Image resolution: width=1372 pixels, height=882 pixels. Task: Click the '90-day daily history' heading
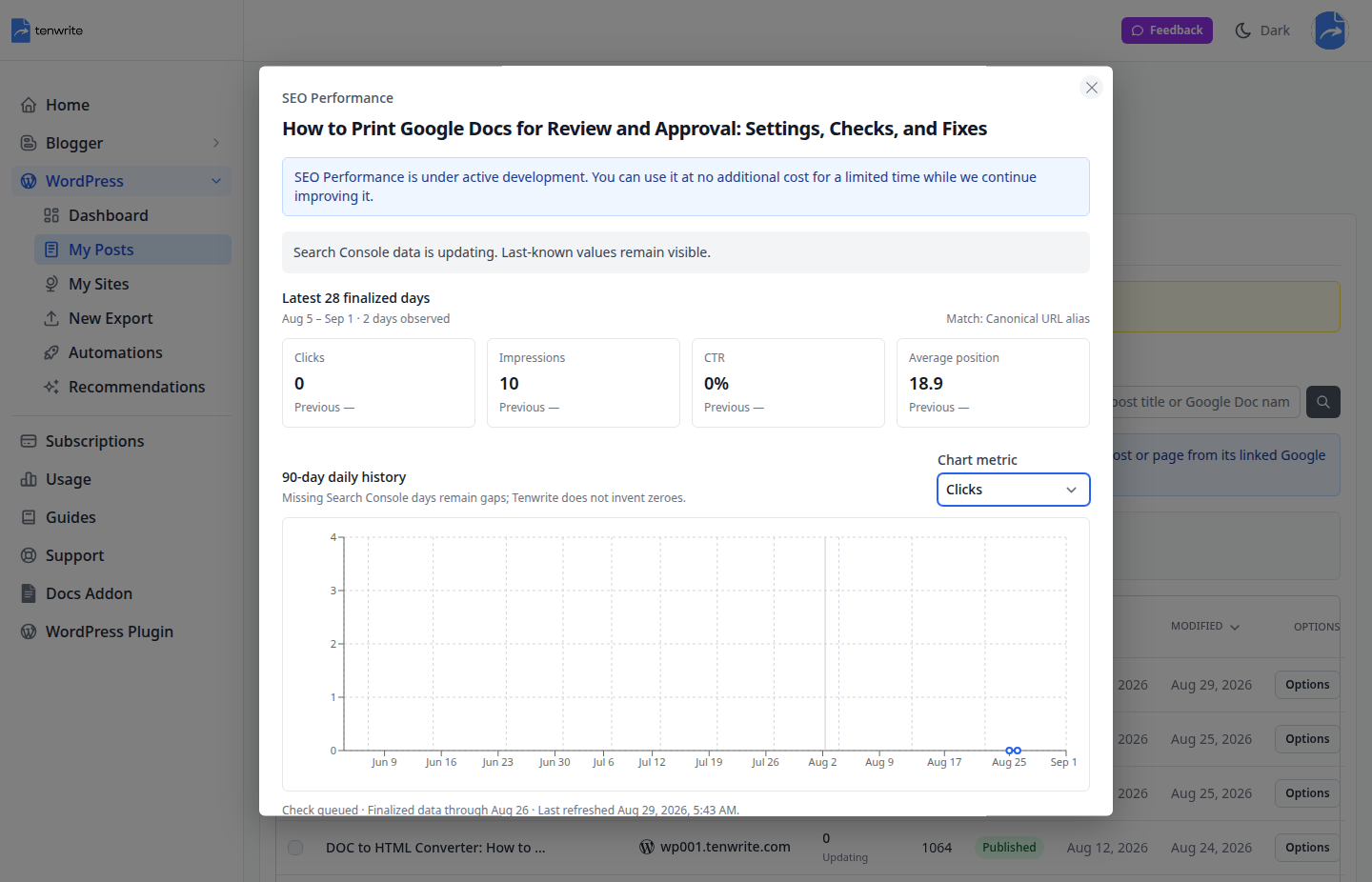tap(344, 477)
